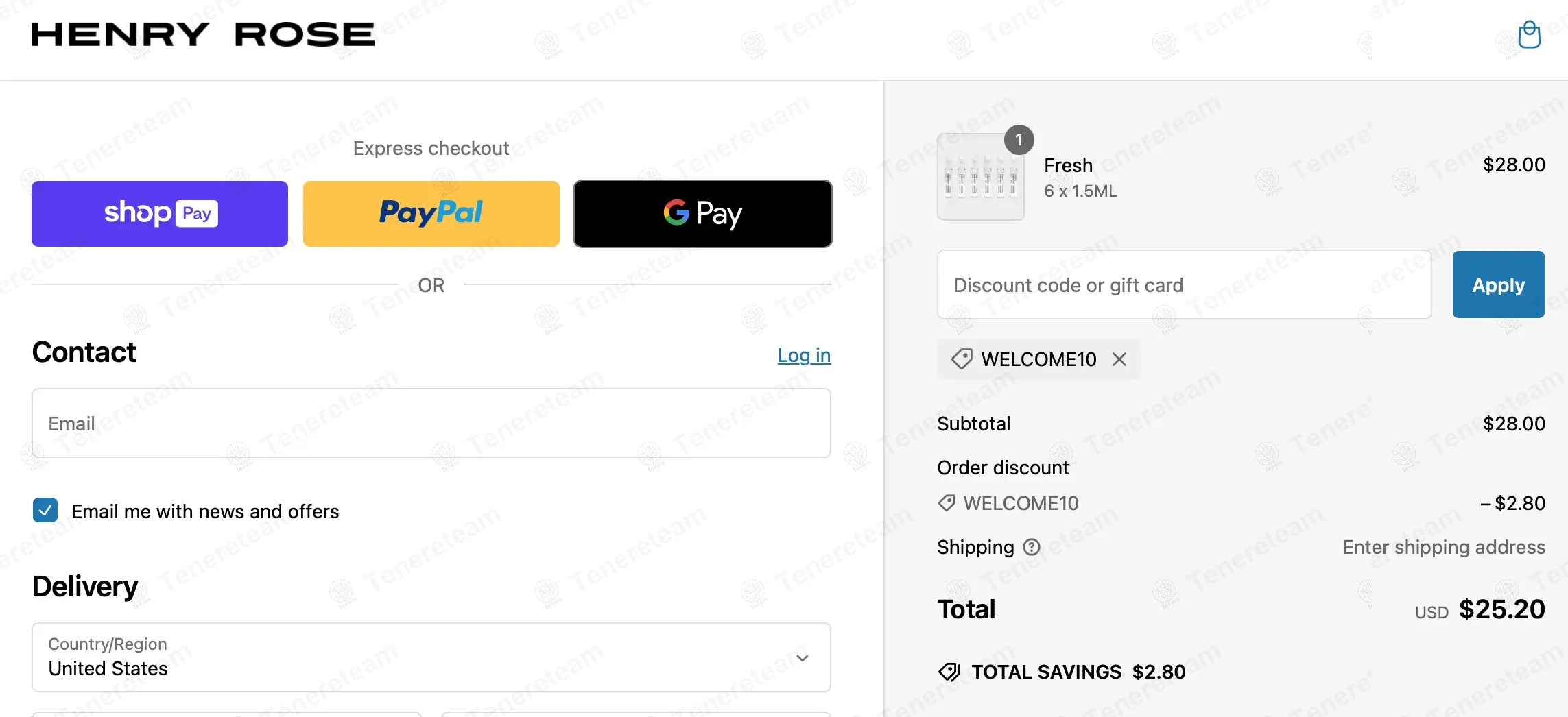The height and width of the screenshot is (717, 1568).
Task: Focus the Email input field
Action: (x=431, y=423)
